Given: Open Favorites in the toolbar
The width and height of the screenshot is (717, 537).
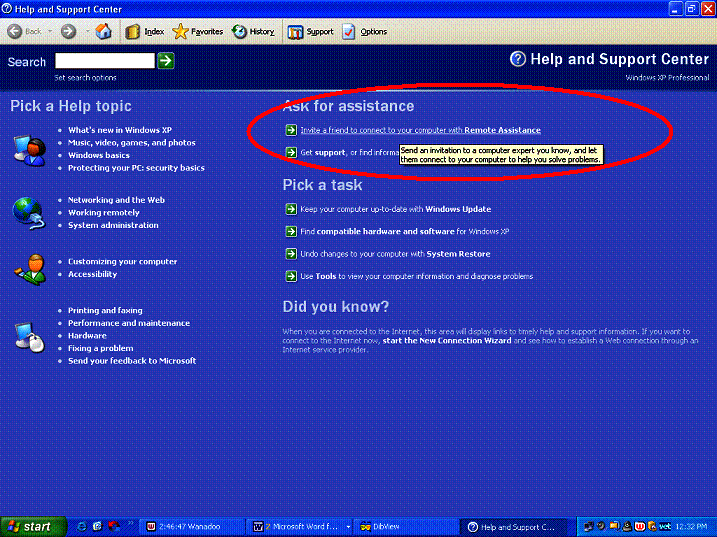Looking at the screenshot, I should [198, 31].
